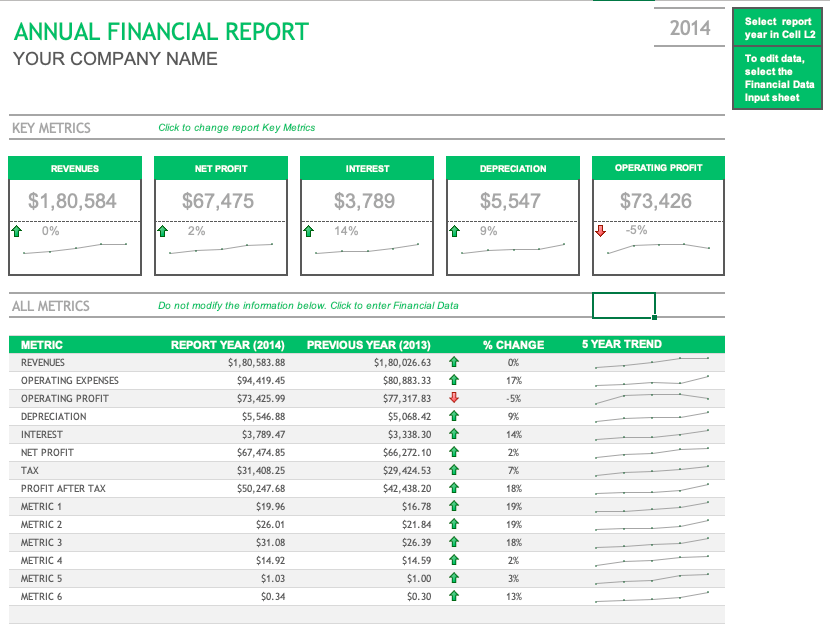Screen dimensions: 830x626
Task: Select the 5 year trend sparkline for NET PROFIT
Action: [x=650, y=452]
